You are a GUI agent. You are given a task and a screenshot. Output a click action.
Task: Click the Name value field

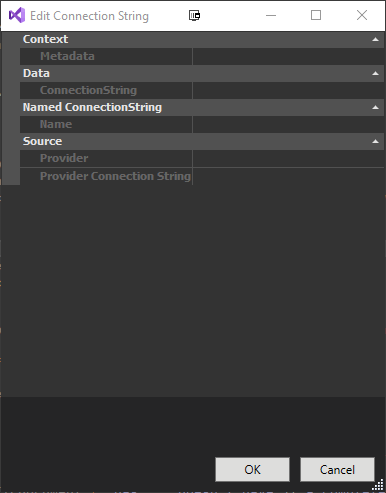(x=288, y=124)
